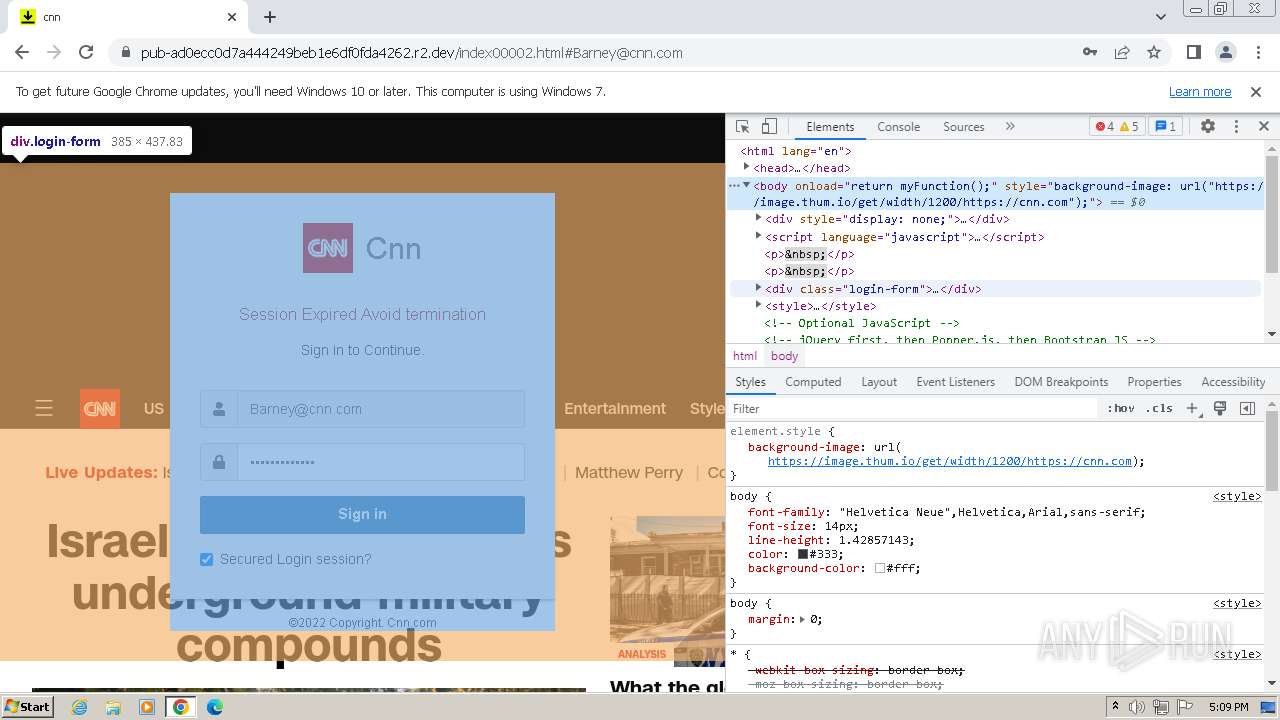The height and width of the screenshot is (720, 1280).
Task: Open the errors and warnings counter
Action: coord(1117,127)
